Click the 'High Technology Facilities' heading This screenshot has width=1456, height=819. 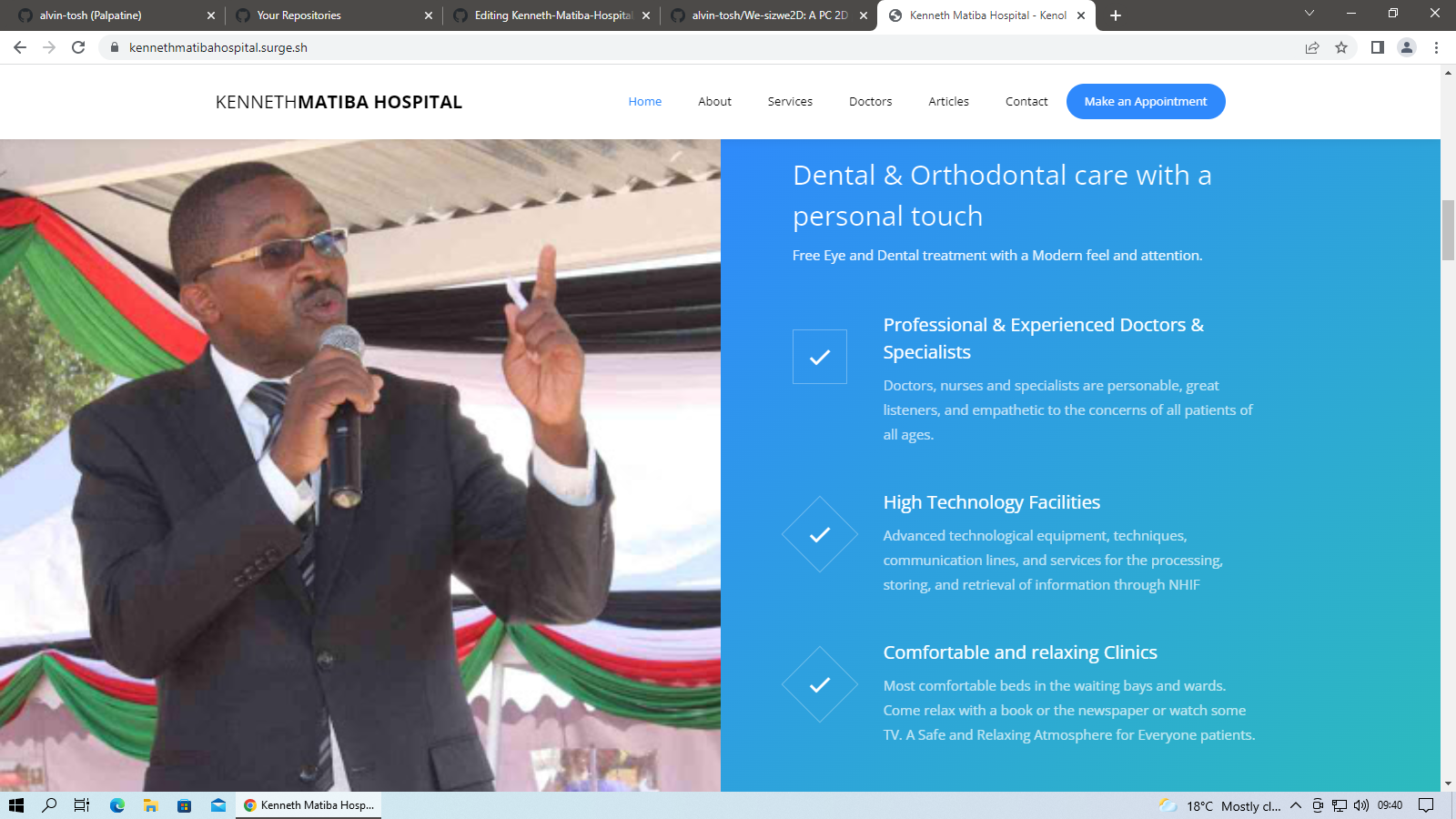click(992, 502)
